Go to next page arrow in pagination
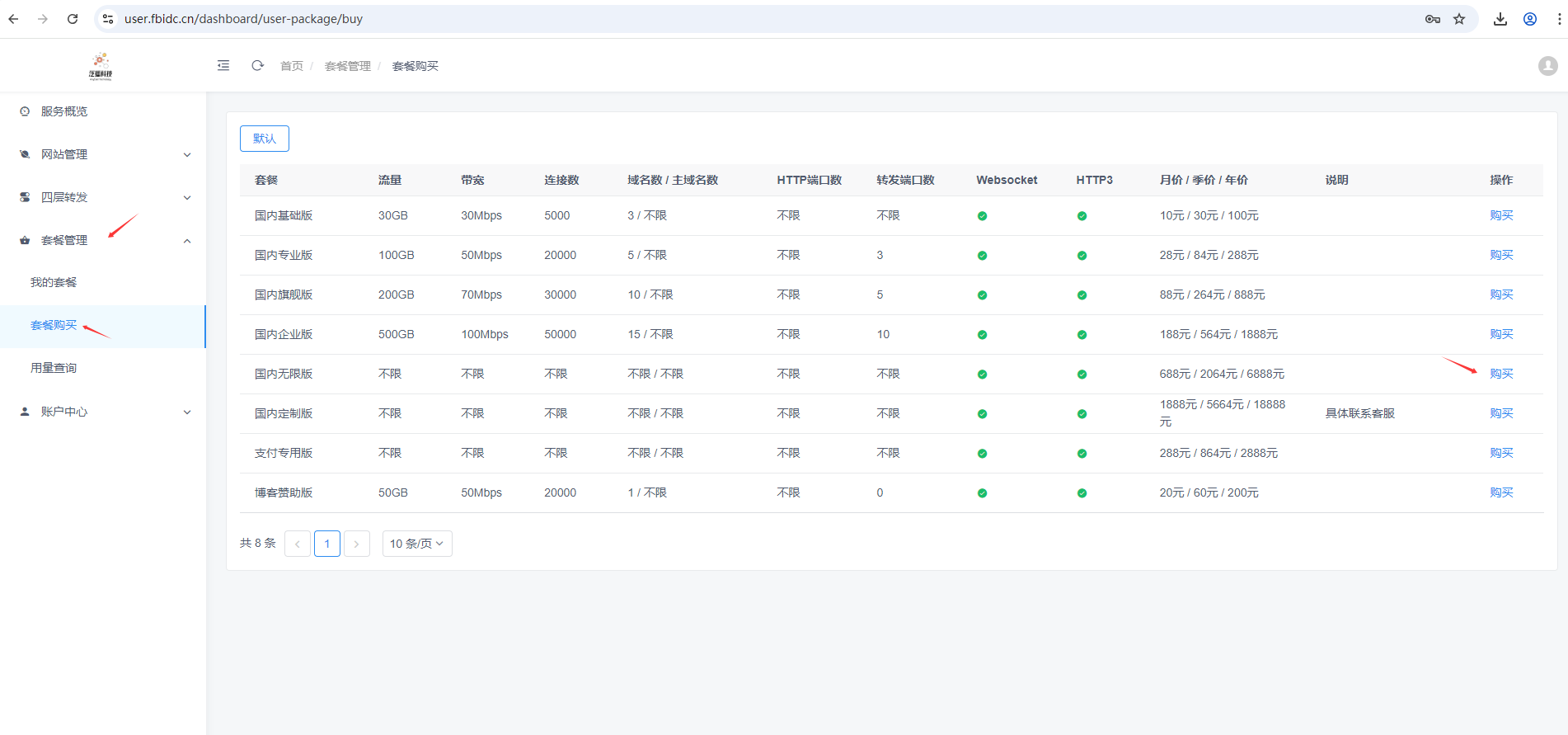The height and width of the screenshot is (735, 1568). tap(357, 544)
